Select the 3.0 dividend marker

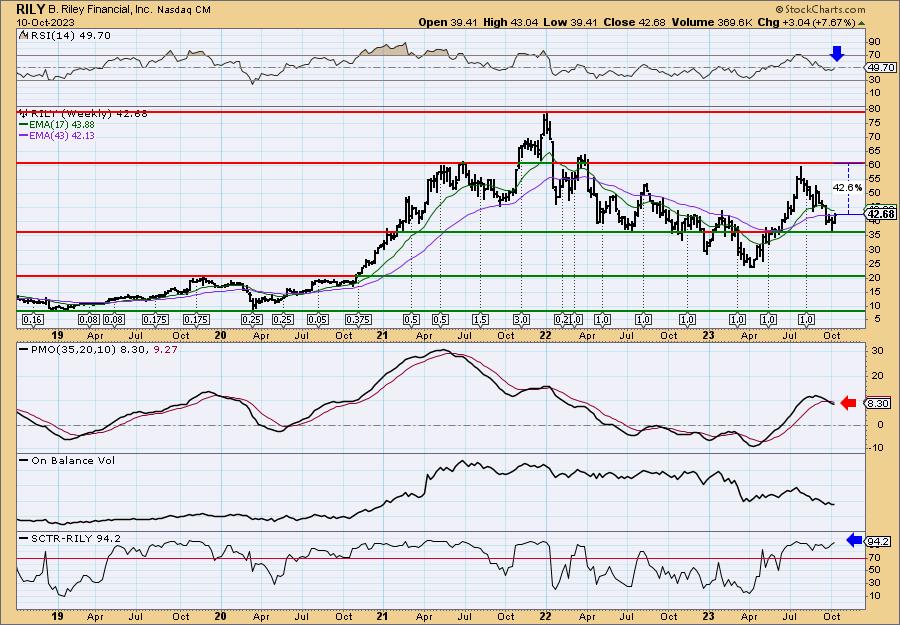(521, 320)
